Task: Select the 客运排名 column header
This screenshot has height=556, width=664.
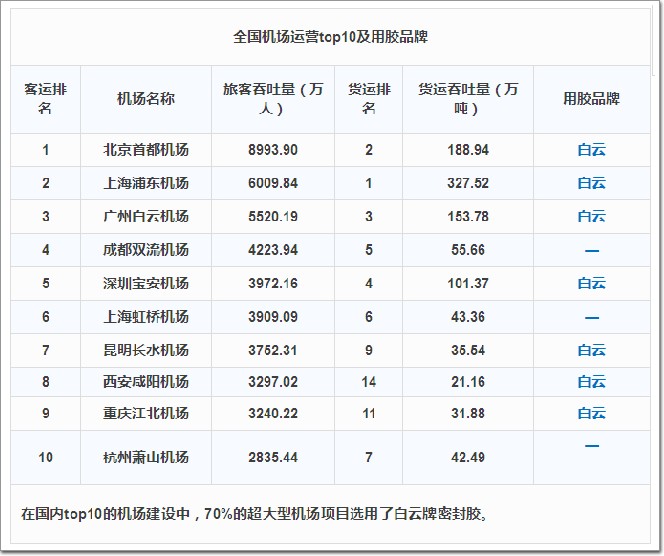Action: pos(45,99)
